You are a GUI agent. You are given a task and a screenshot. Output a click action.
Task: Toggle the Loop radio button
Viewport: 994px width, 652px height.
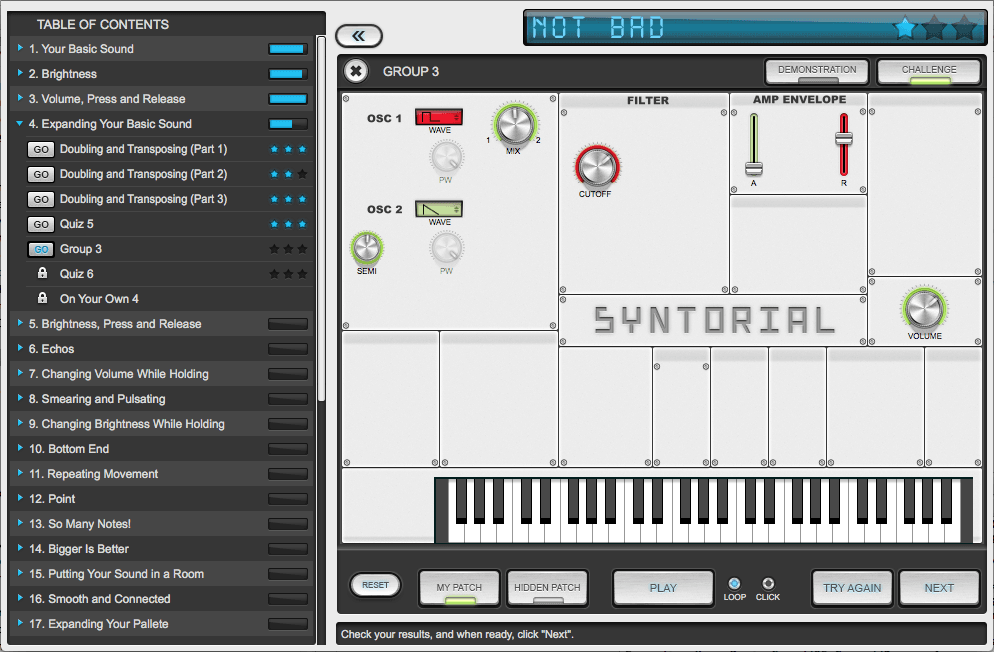coord(734,584)
